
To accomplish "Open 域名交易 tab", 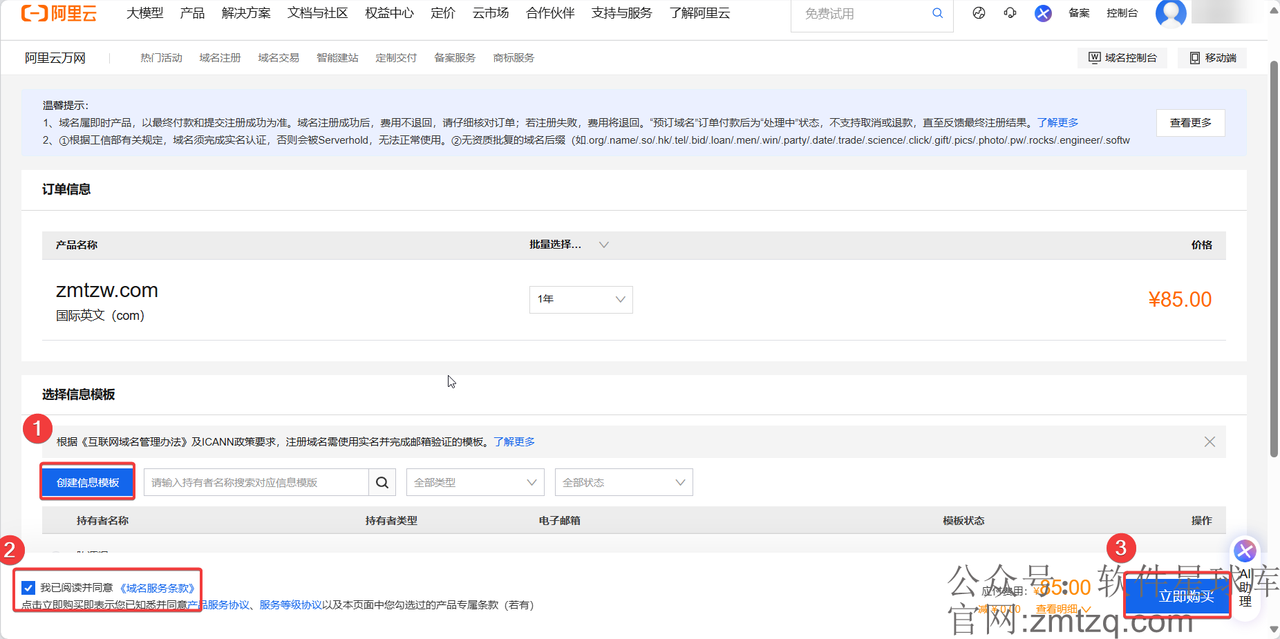I will coord(278,58).
